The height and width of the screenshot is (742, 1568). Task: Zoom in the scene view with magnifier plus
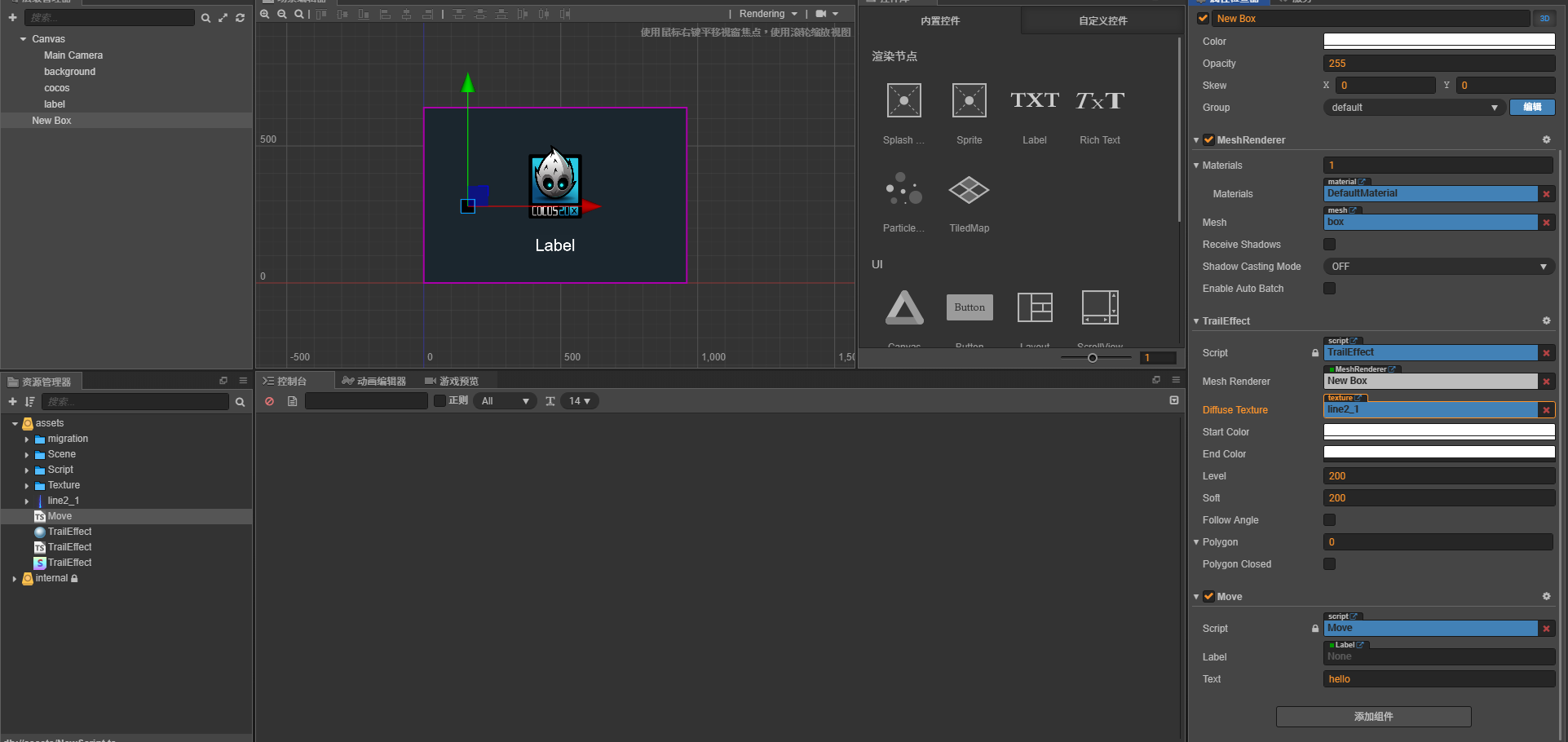265,14
